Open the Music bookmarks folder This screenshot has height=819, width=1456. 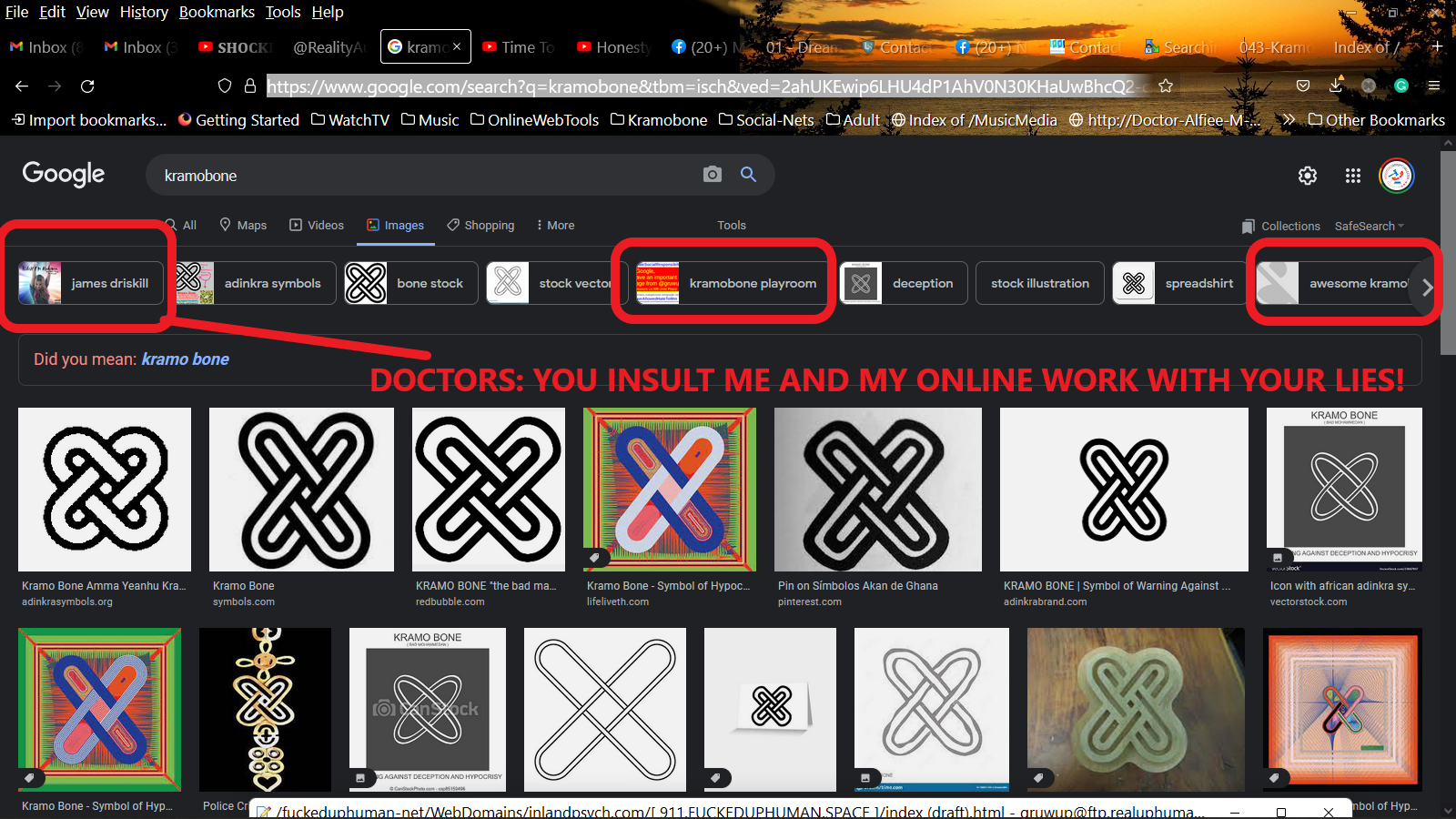(x=430, y=120)
